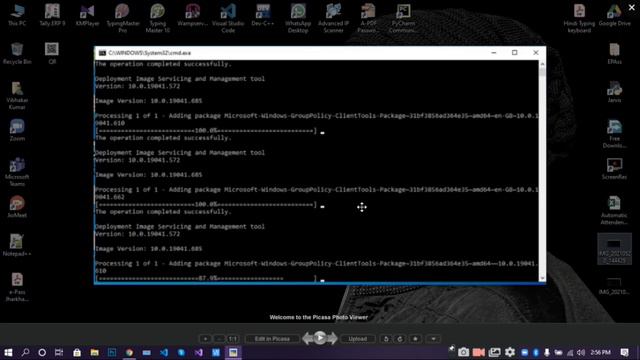
Task: Open Cortana from the taskbar circle
Action: click(42, 352)
